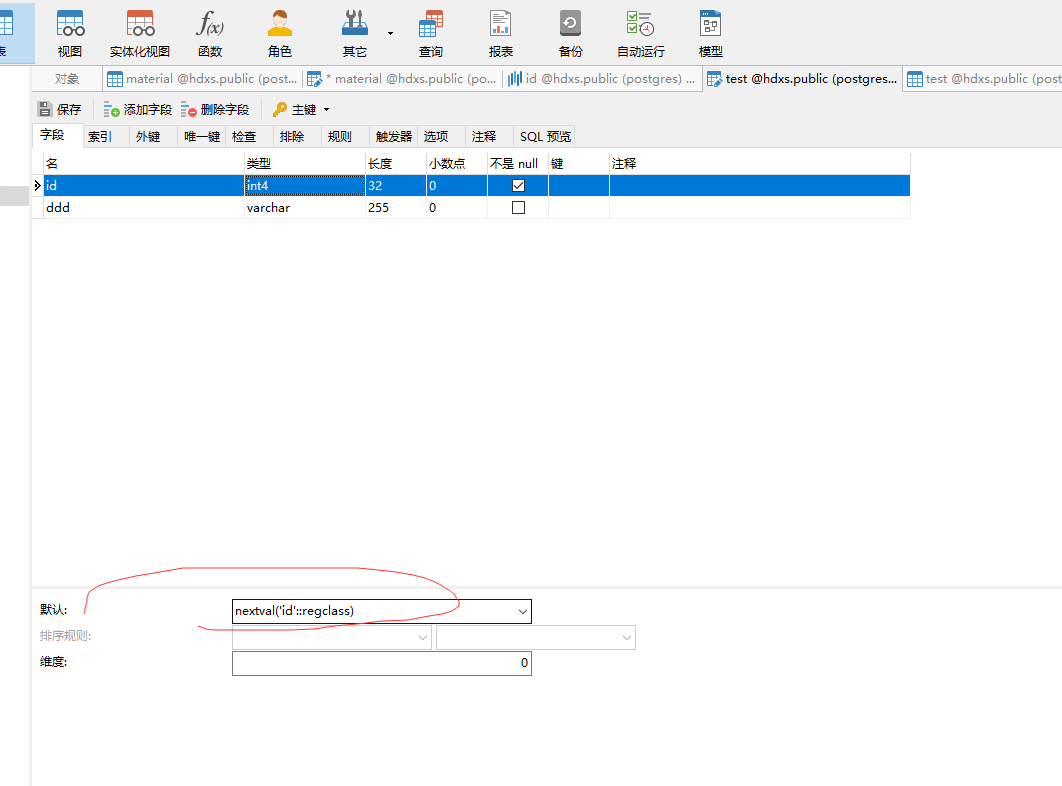Click the 删除字段 delete field button

point(215,110)
